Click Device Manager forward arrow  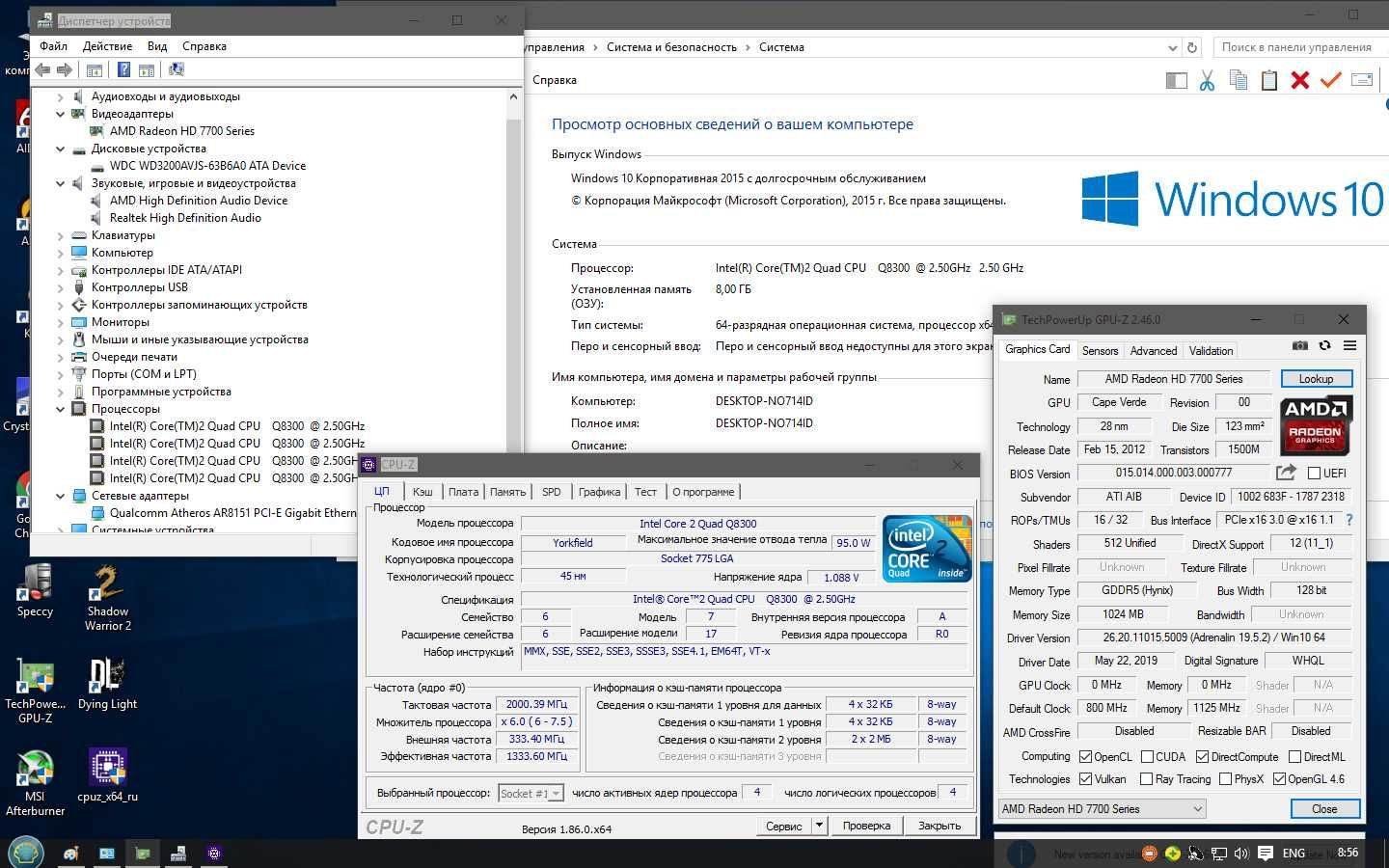(x=65, y=69)
